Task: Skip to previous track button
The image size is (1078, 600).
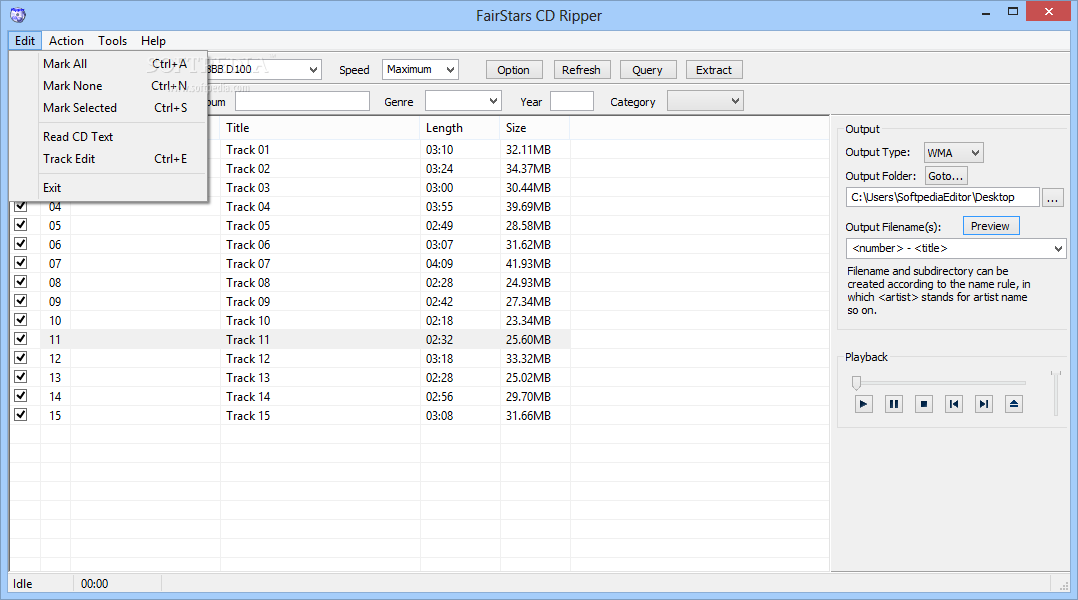Action: point(954,404)
